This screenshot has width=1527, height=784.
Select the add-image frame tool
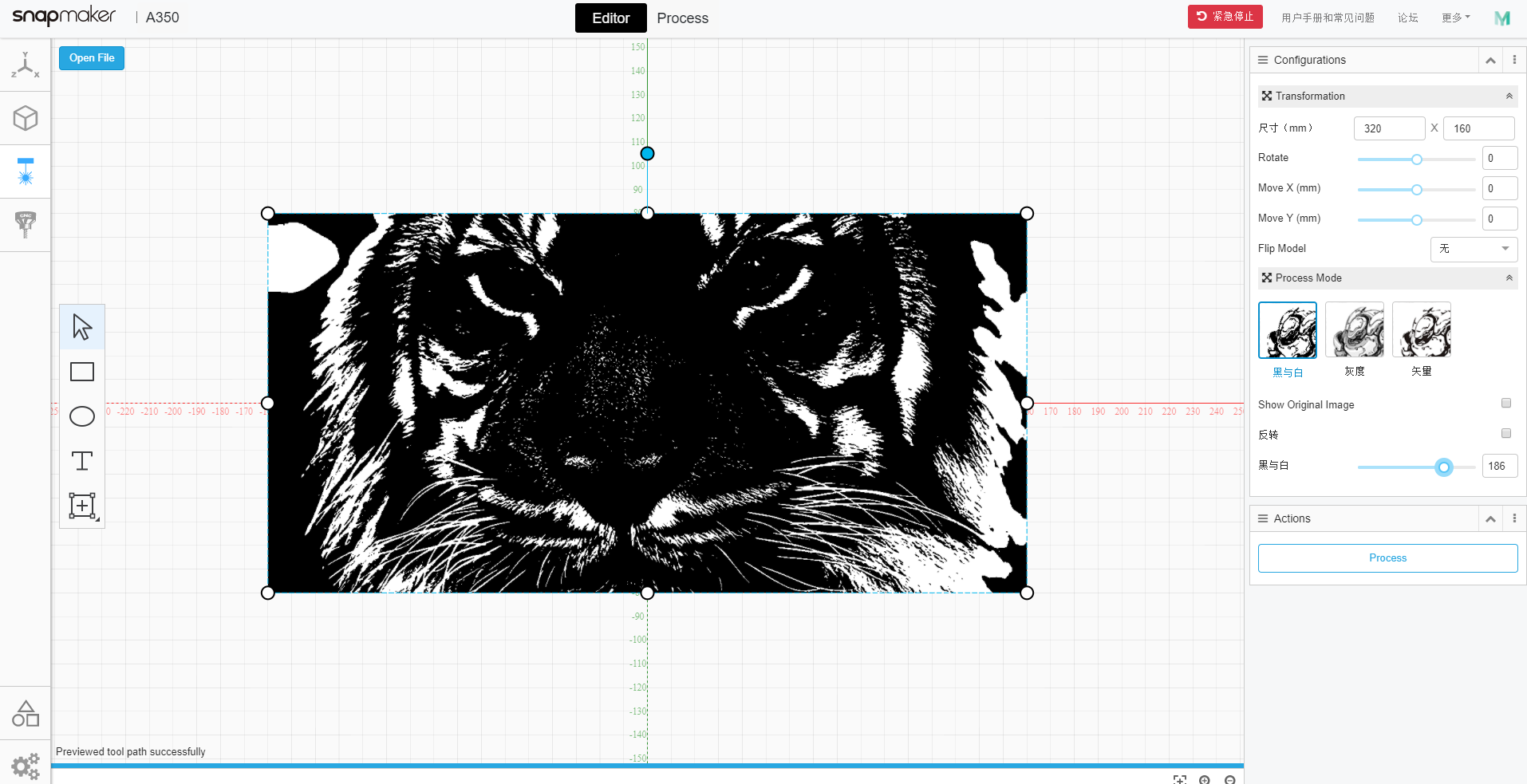click(82, 506)
